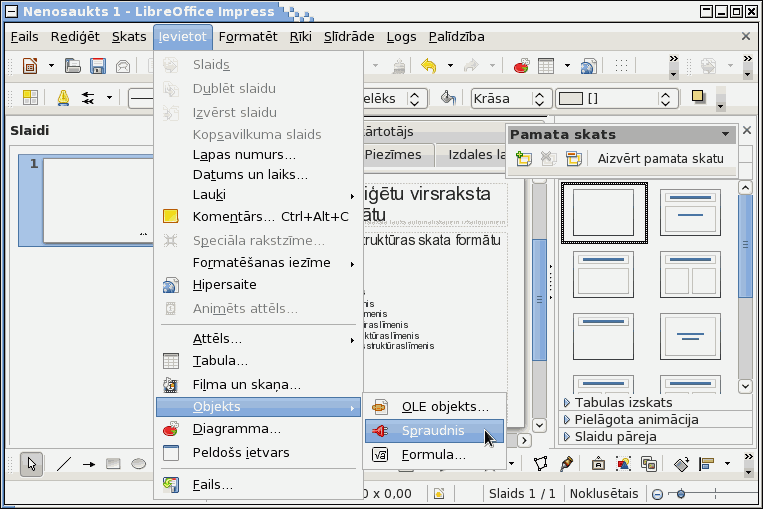Screen dimensions: 763x509
Task: Click the New master icon in Pamata skats
Action: coord(524,158)
